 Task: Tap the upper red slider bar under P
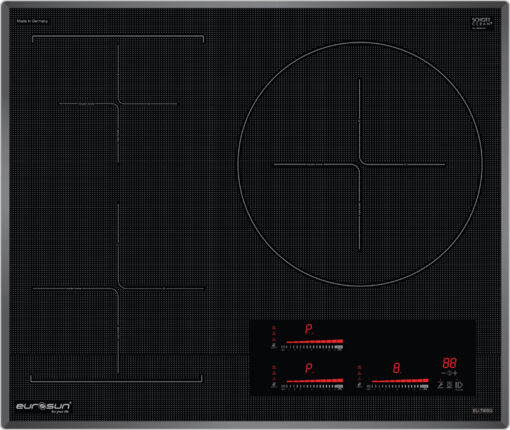(314, 342)
